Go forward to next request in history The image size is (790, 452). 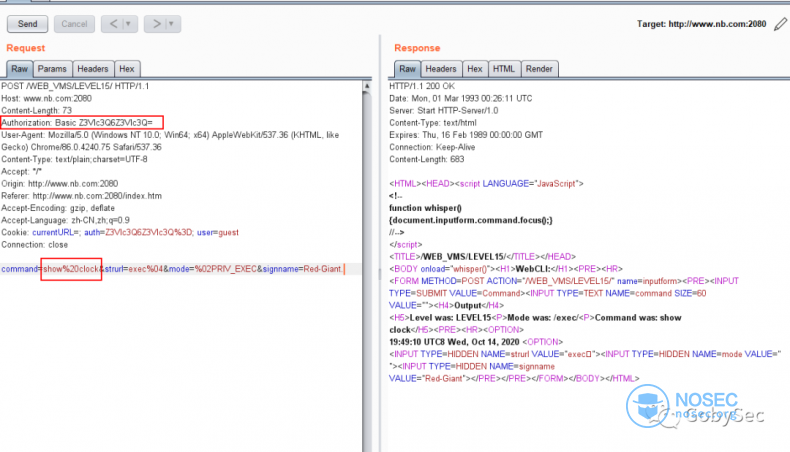pyautogui.click(x=157, y=24)
